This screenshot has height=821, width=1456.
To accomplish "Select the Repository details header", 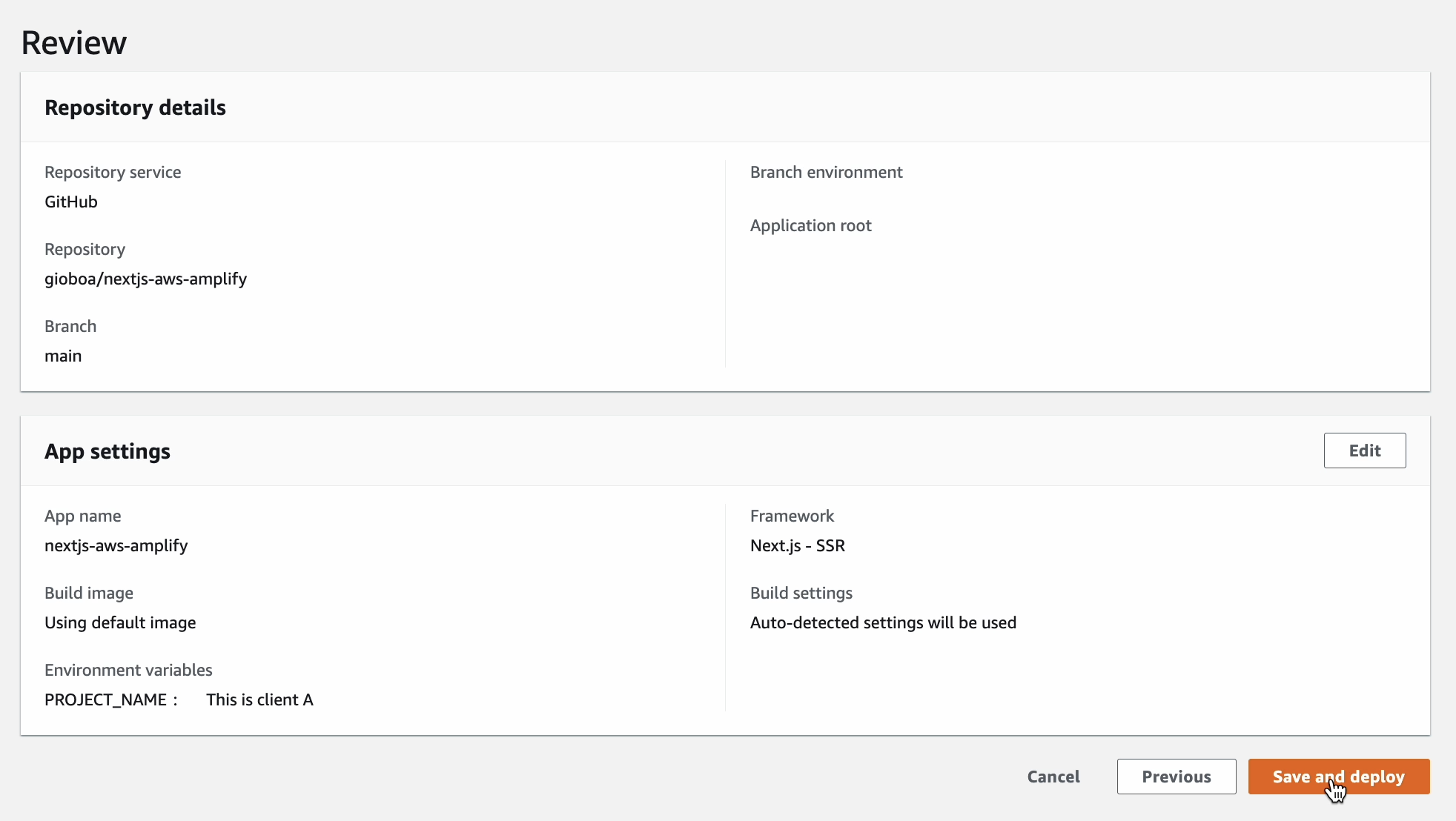I will point(135,107).
